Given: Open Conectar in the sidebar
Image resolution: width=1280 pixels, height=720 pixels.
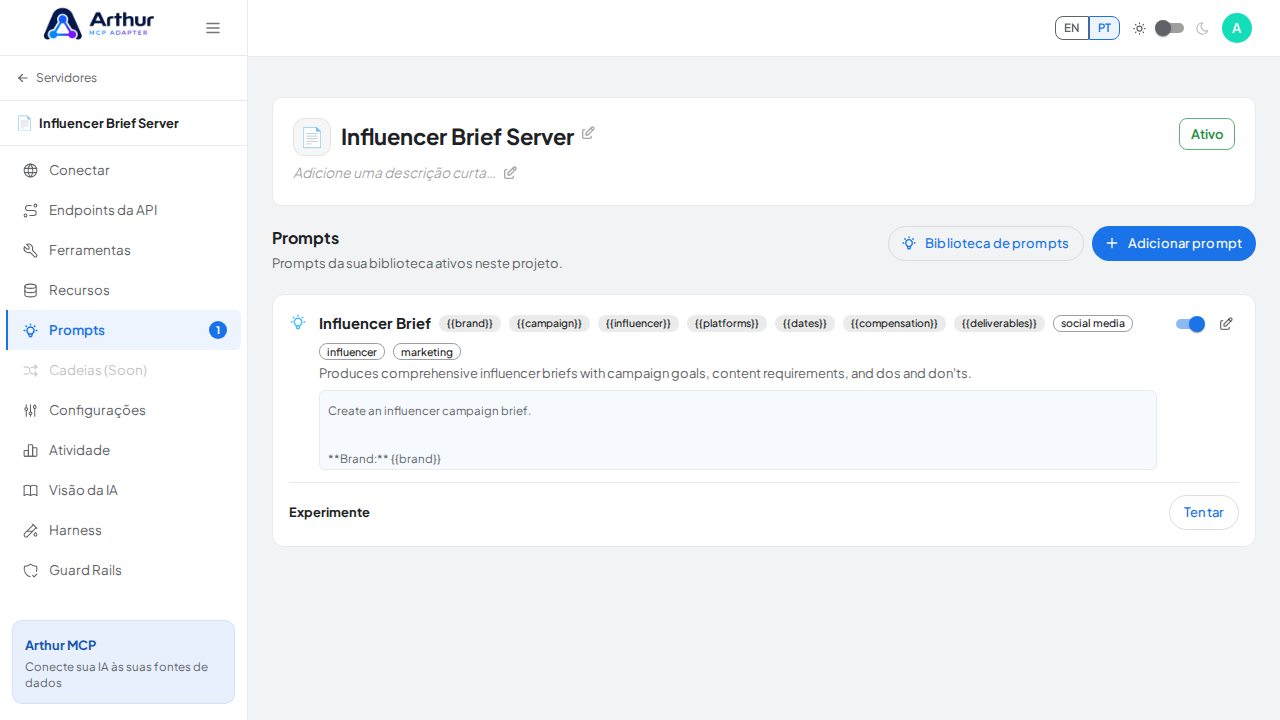Looking at the screenshot, I should pyautogui.click(x=123, y=170).
